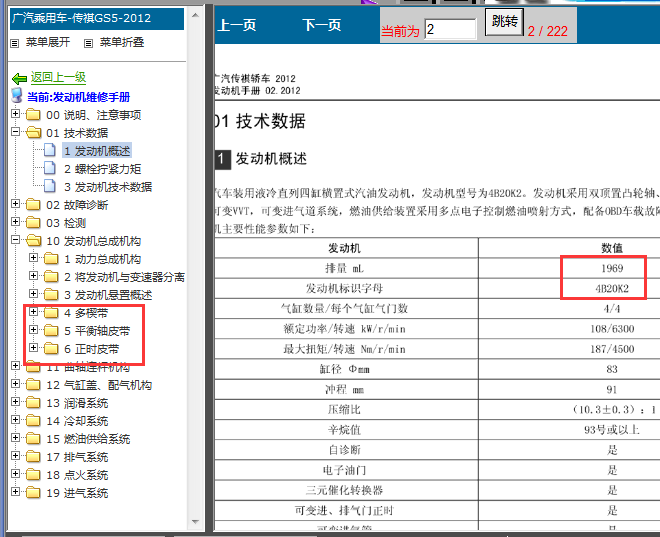This screenshot has width=660, height=537.
Task: Collapse the 10 发动机总成机构 node
Action: (16, 240)
